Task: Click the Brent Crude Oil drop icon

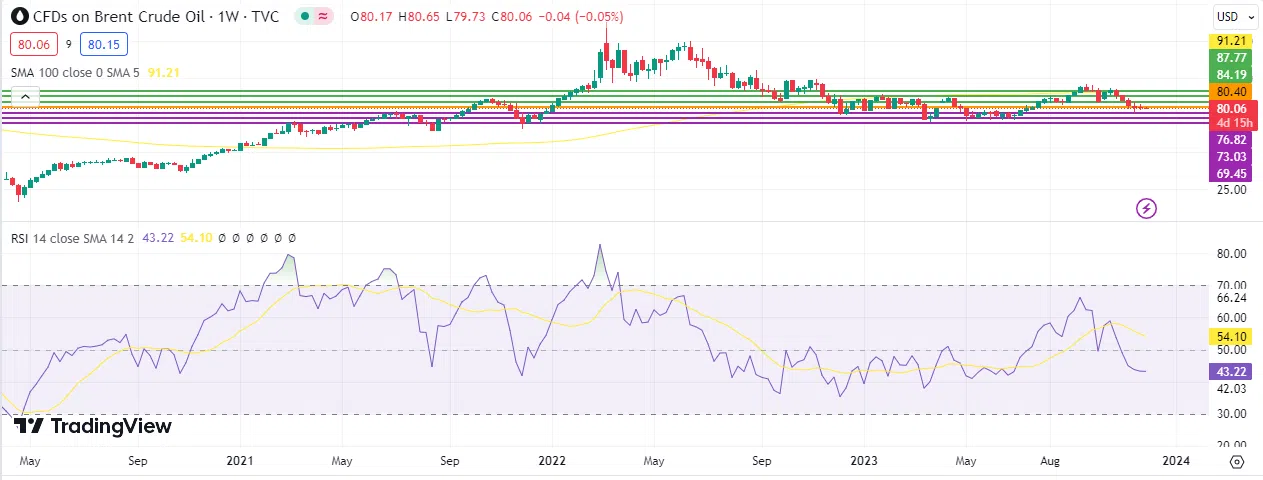Action: coord(19,17)
